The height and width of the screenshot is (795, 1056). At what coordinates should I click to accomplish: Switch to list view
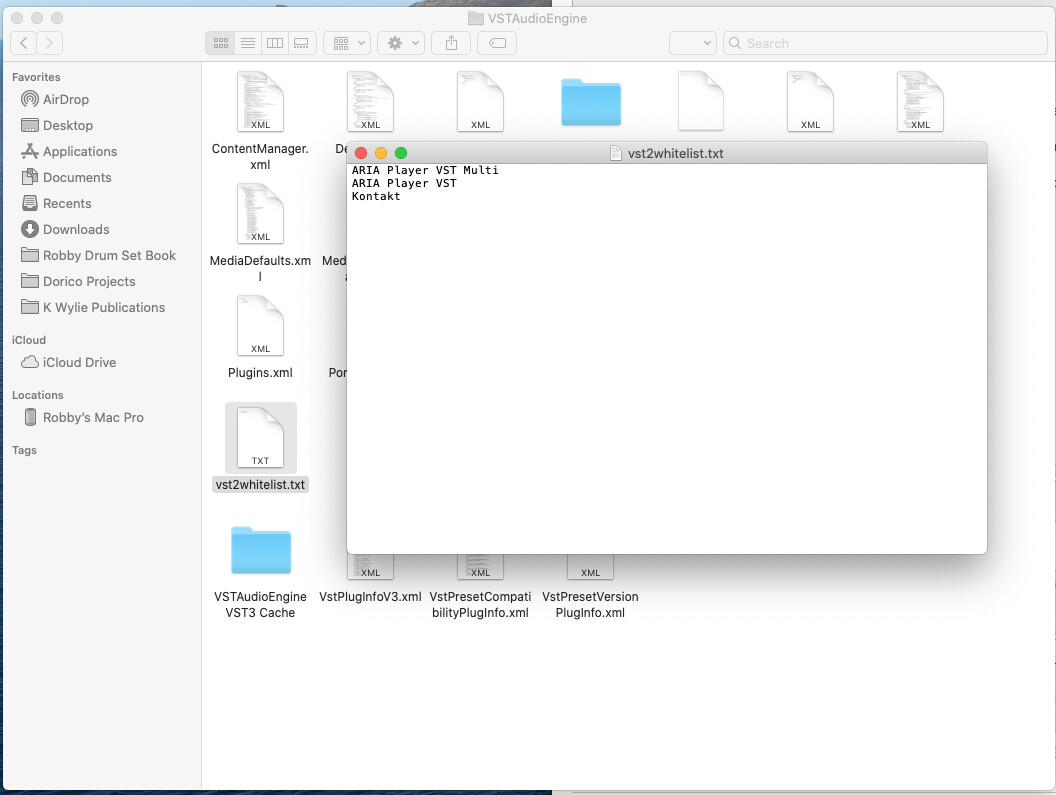(248, 43)
